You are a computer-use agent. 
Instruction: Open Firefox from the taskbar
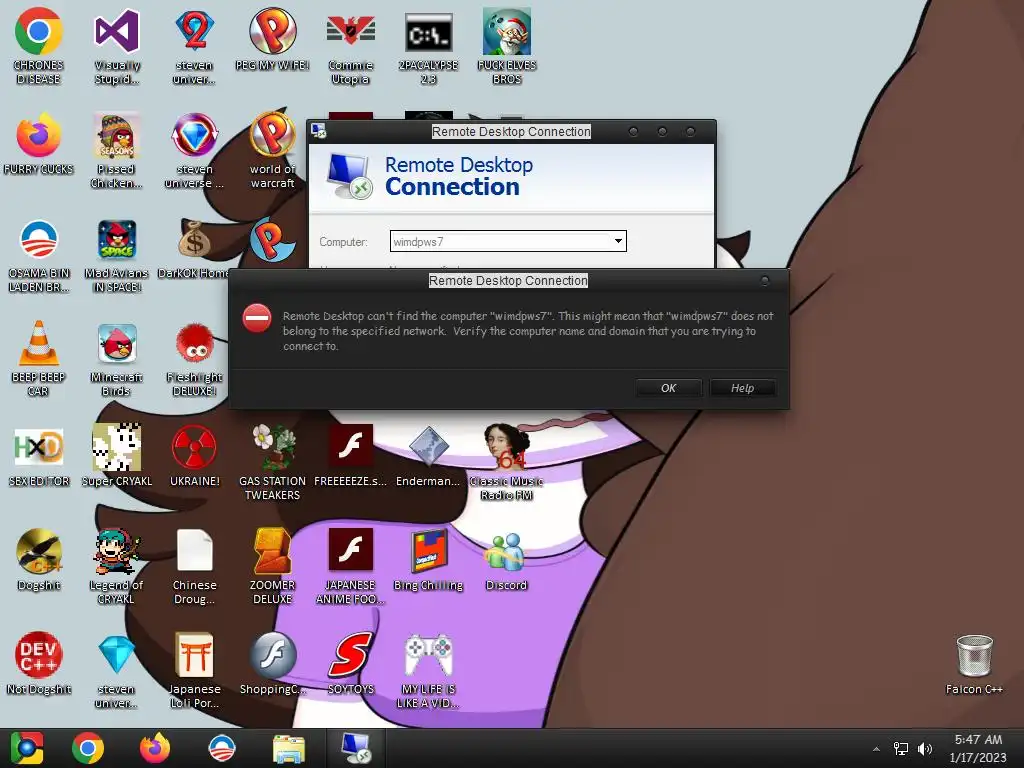[155, 748]
